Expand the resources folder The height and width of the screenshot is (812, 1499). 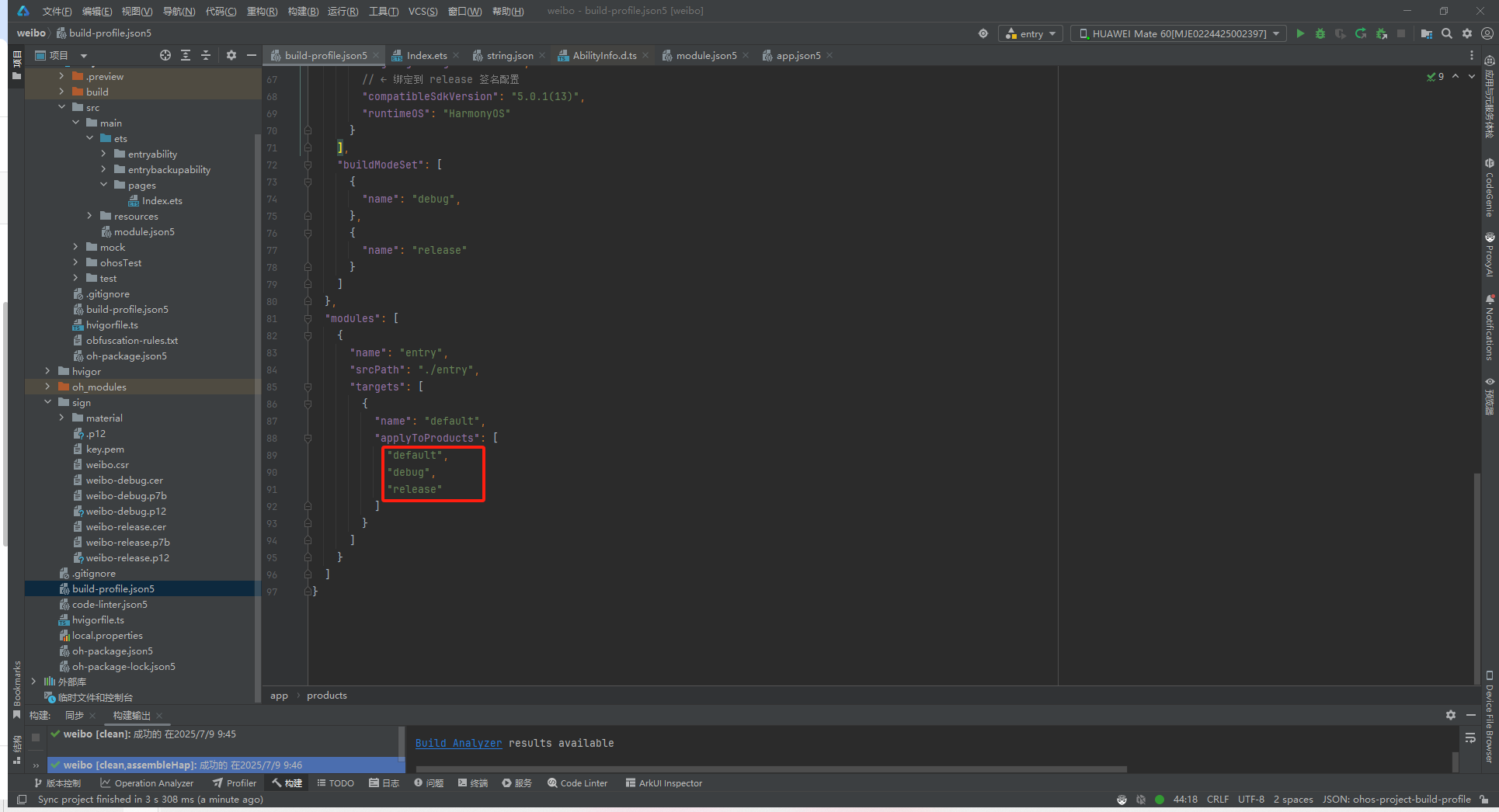90,216
